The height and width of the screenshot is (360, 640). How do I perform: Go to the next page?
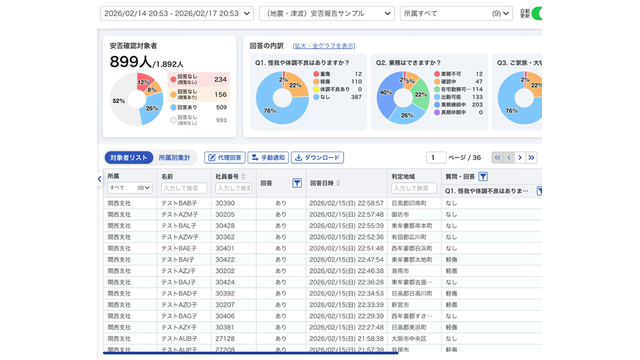[520, 158]
